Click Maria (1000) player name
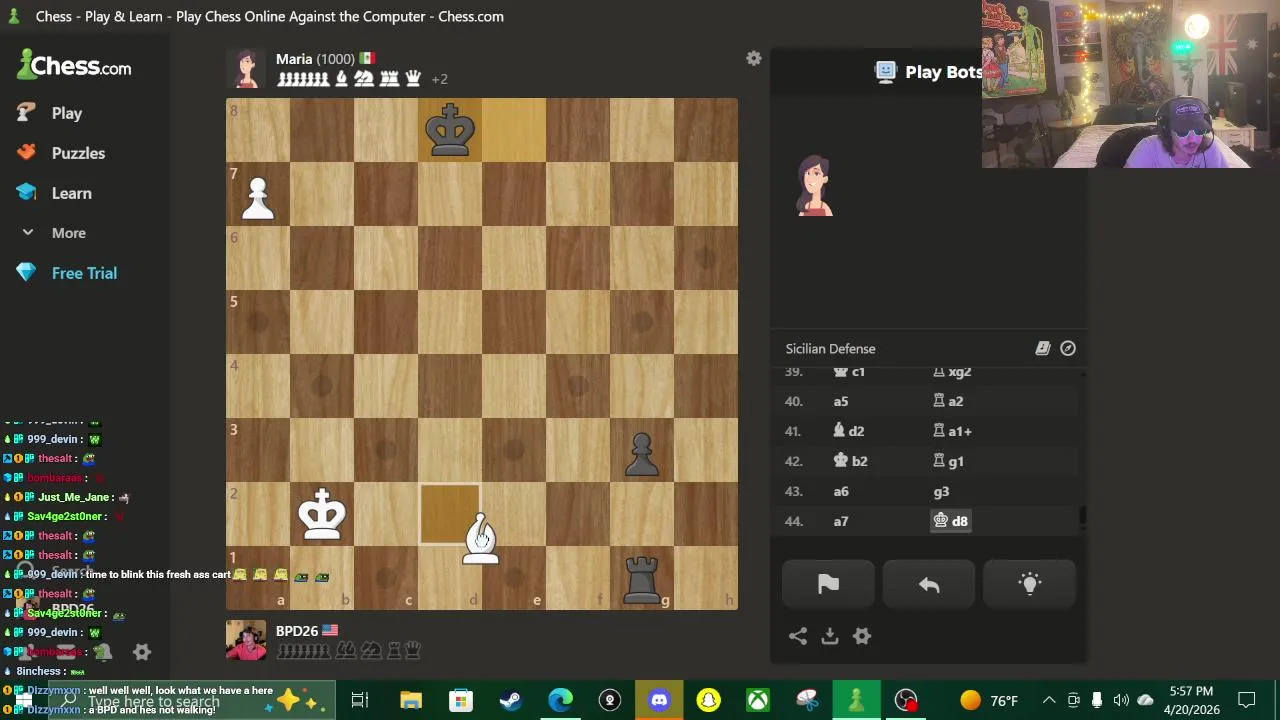Image resolution: width=1280 pixels, height=720 pixels. pyautogui.click(x=315, y=59)
